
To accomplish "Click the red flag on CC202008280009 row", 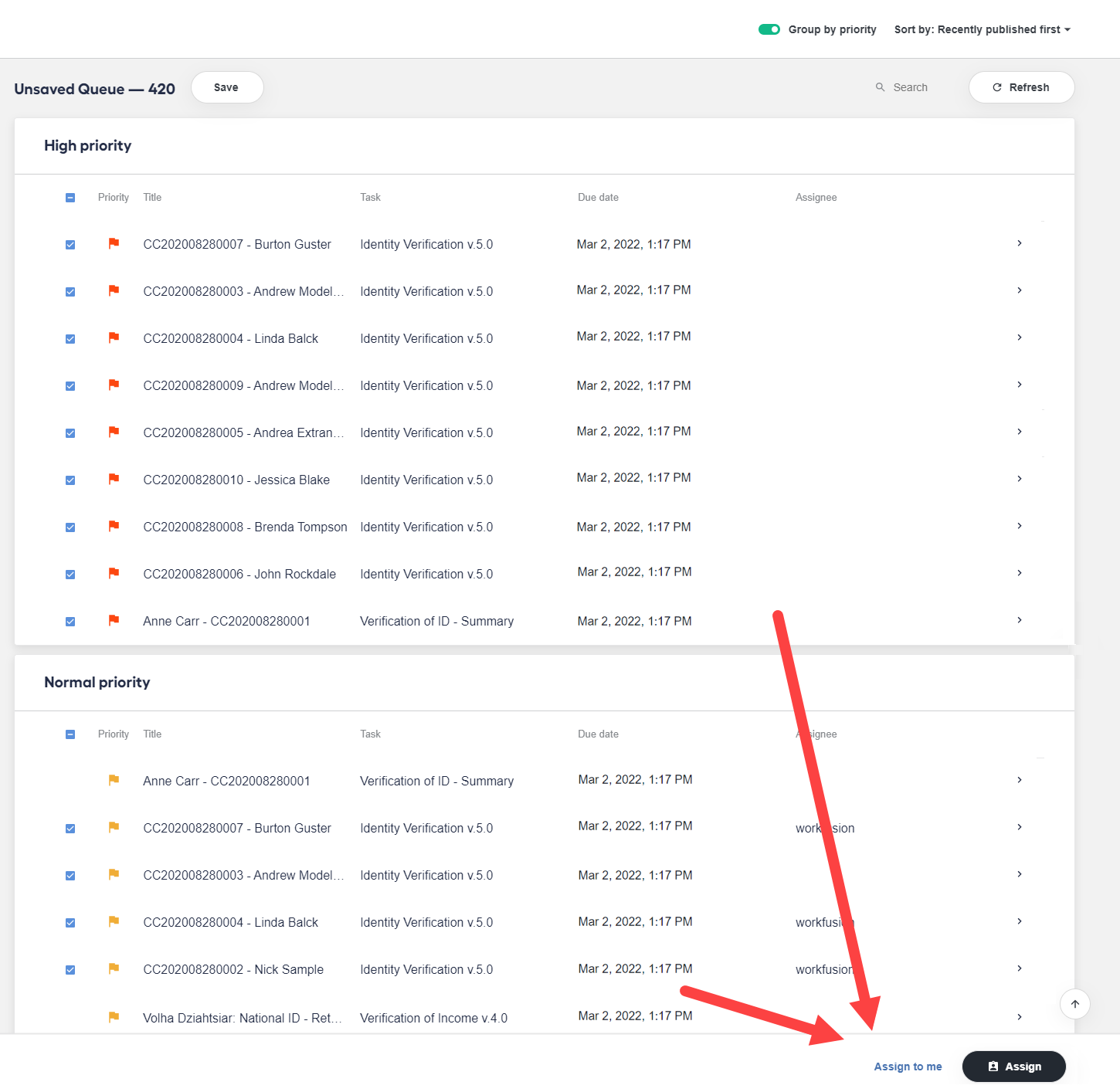I will coord(114,385).
